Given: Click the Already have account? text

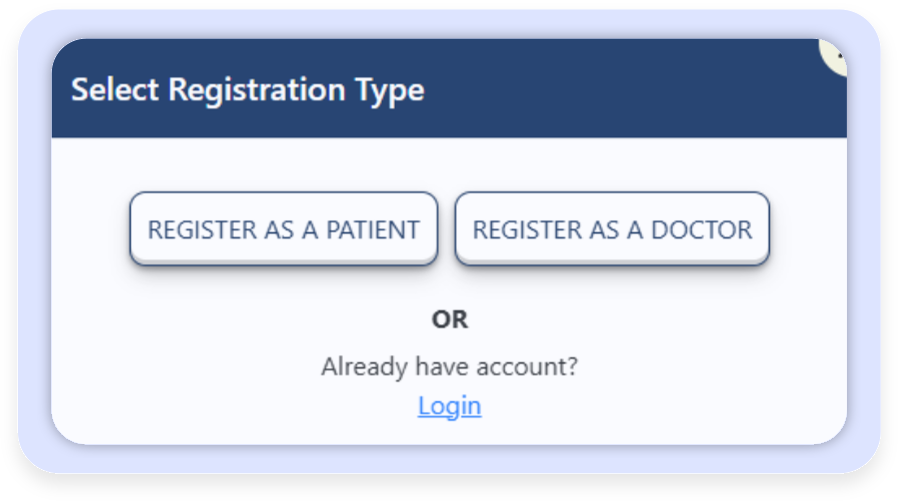Looking at the screenshot, I should coord(449,367).
